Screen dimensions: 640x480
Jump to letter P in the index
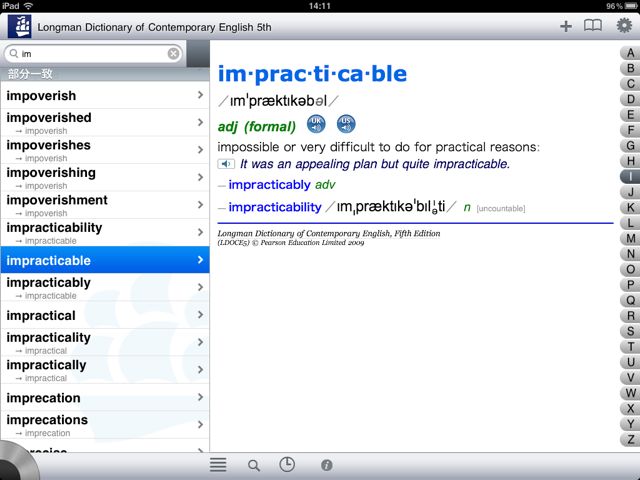coord(630,285)
